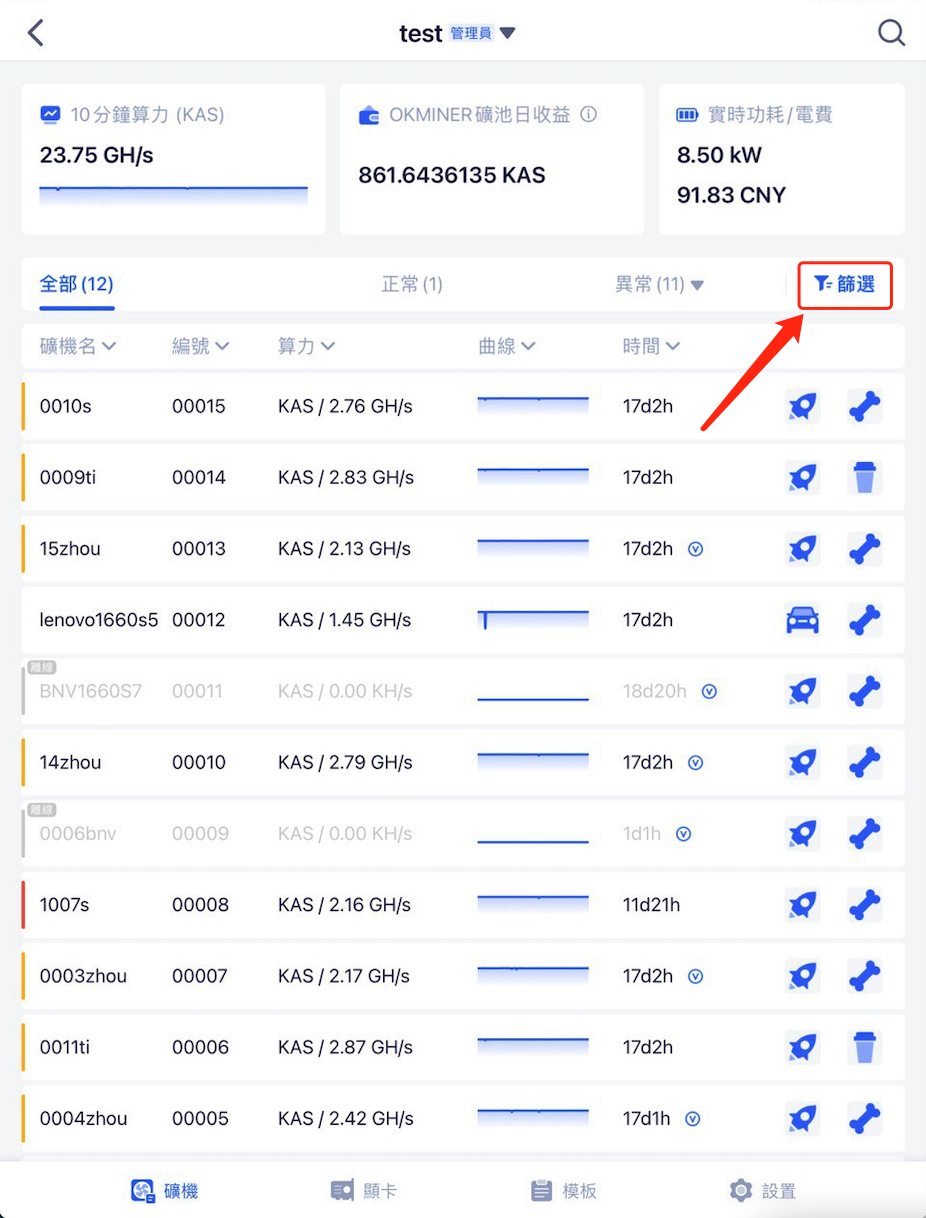926x1218 pixels.
Task: Open the 異常 (11) dropdown arrow
Action: [x=697, y=286]
